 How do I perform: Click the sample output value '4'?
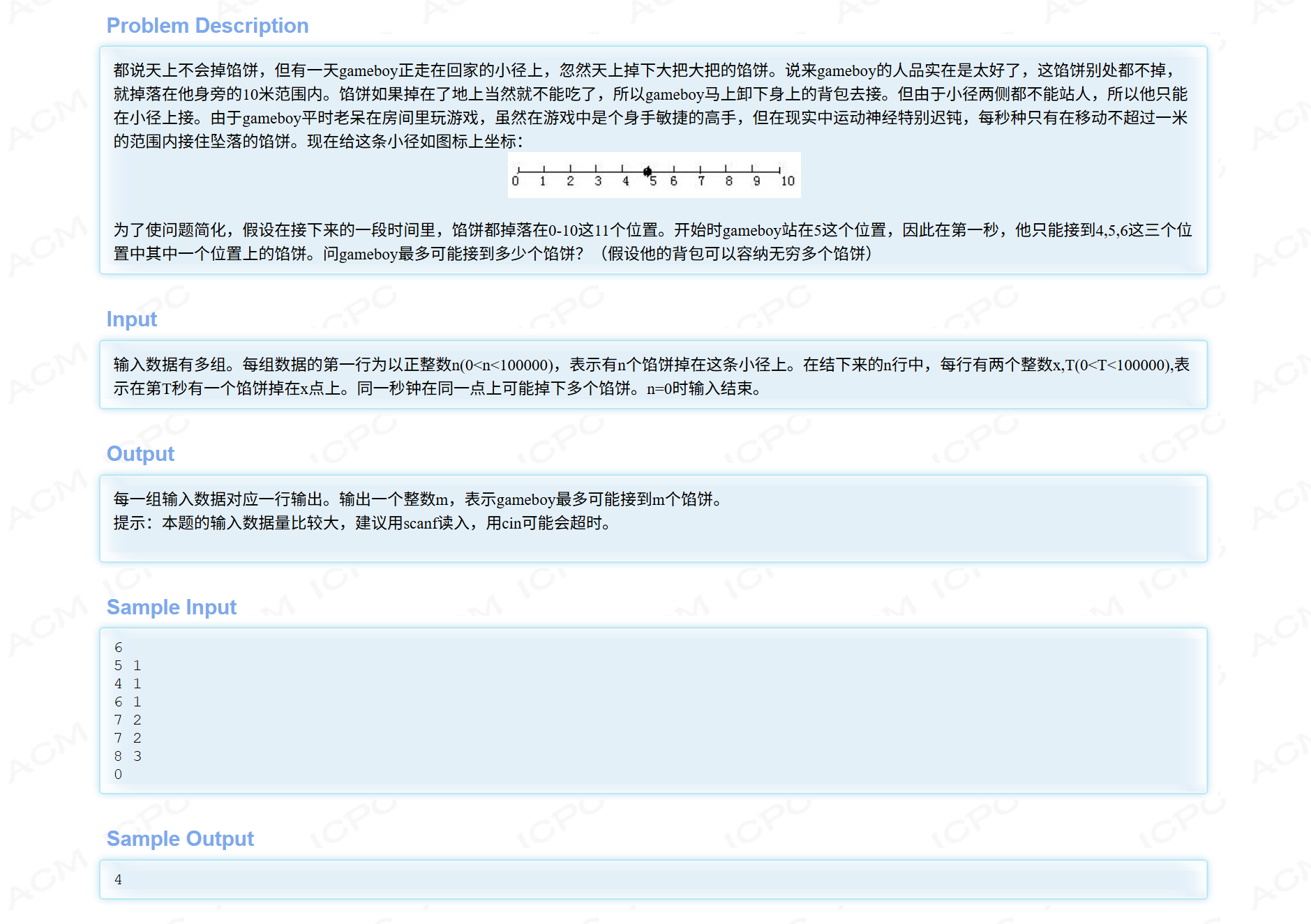(118, 880)
